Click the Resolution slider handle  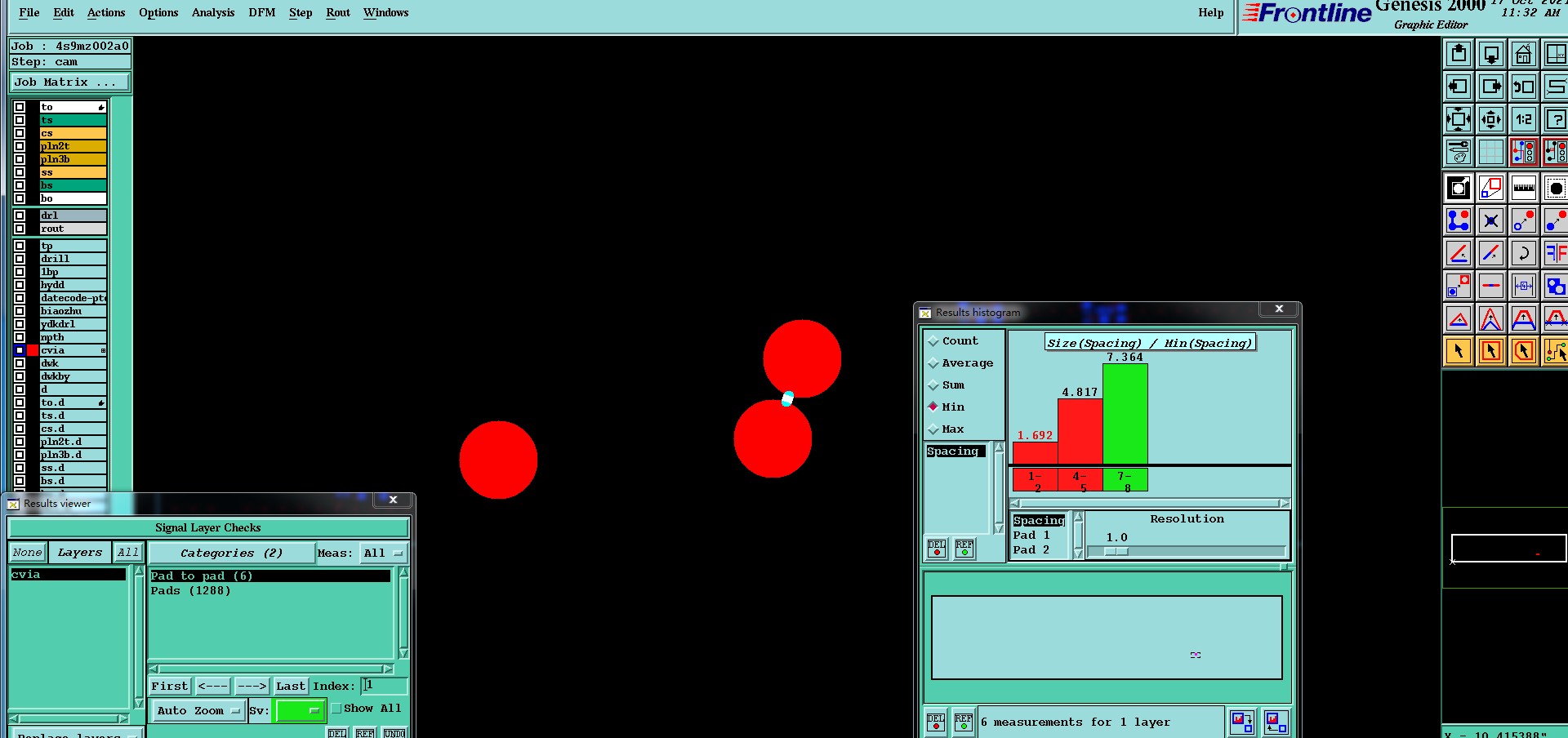[x=1116, y=552]
